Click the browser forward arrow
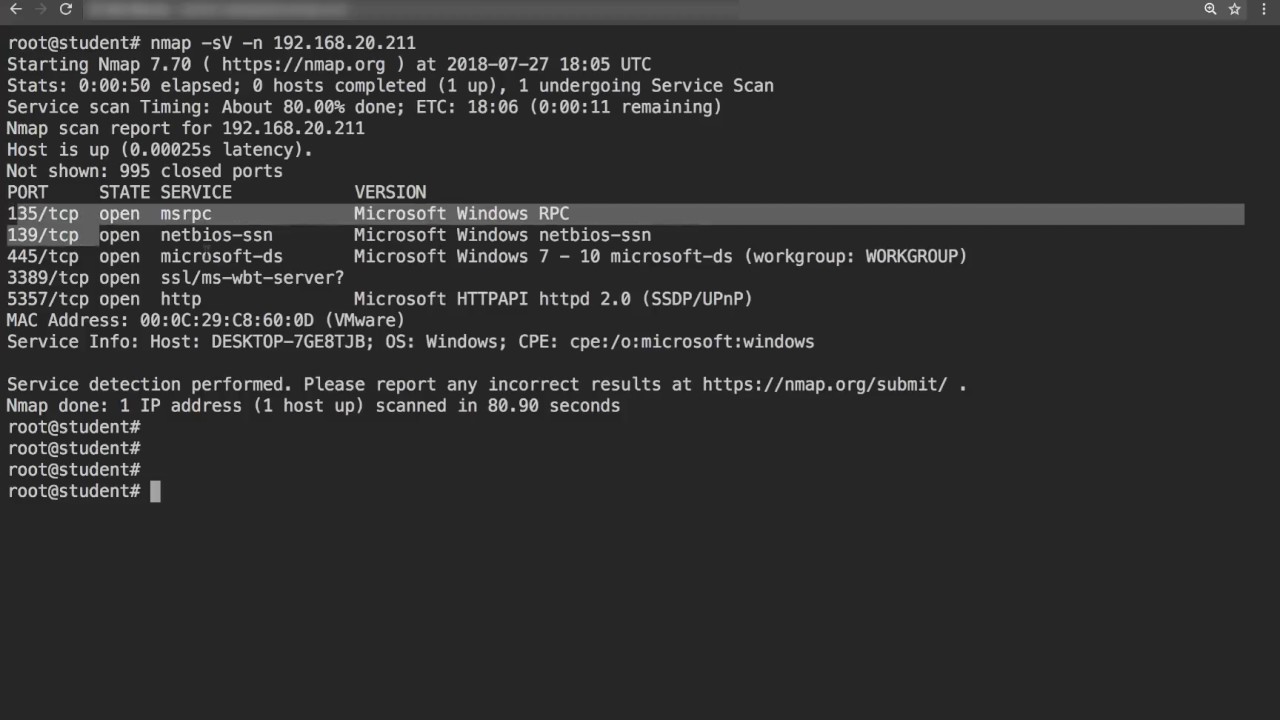This screenshot has width=1280, height=720. click(40, 9)
